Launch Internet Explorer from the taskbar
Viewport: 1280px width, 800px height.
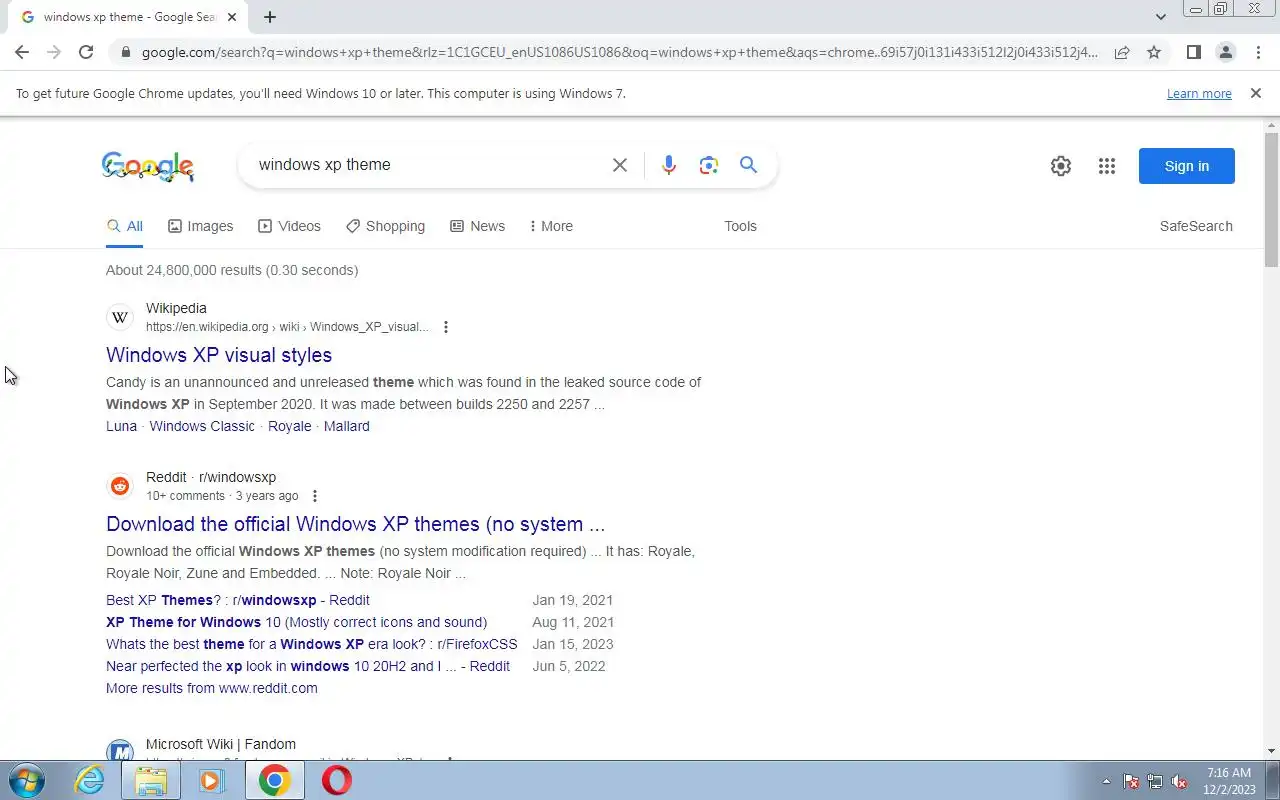point(90,780)
